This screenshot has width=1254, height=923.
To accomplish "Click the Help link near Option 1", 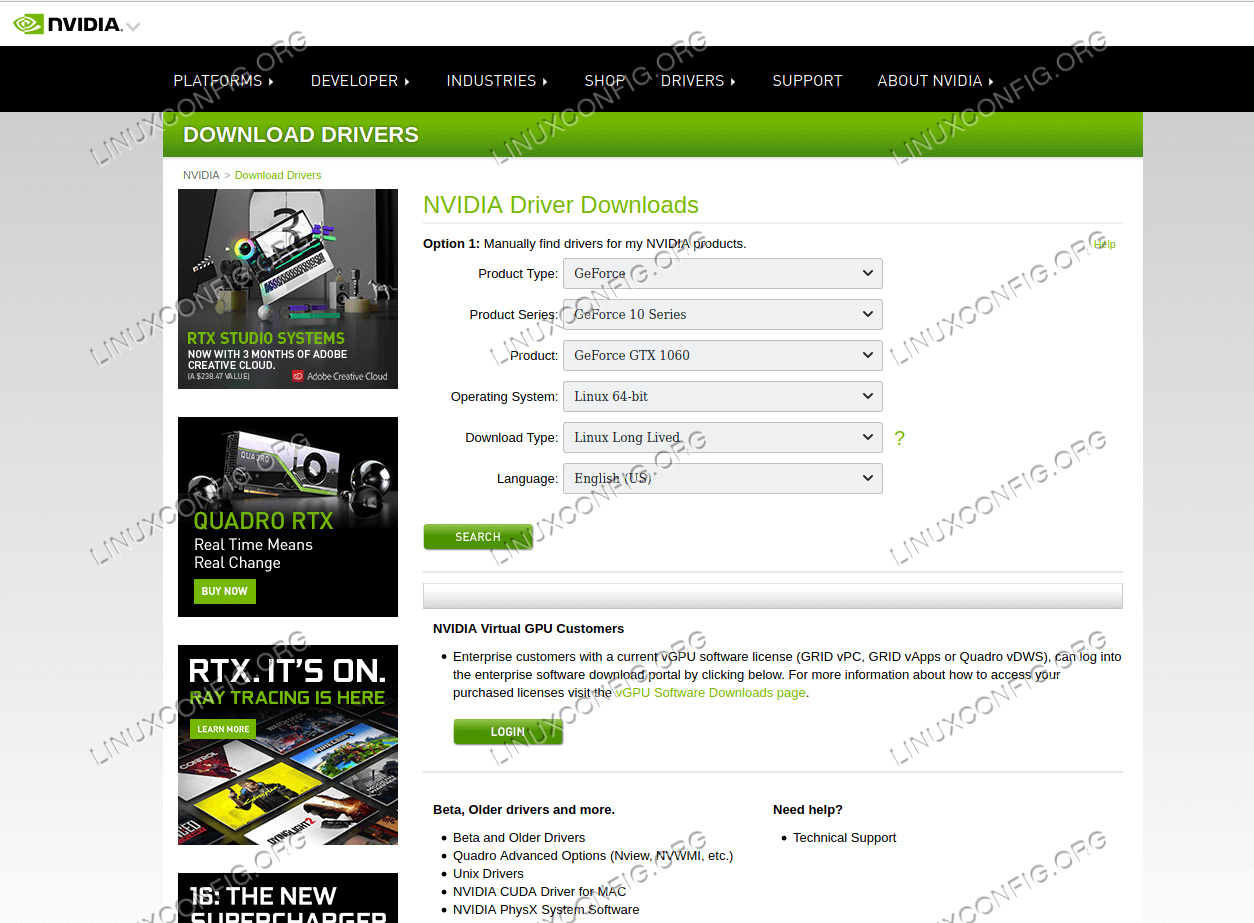I will click(x=1104, y=244).
